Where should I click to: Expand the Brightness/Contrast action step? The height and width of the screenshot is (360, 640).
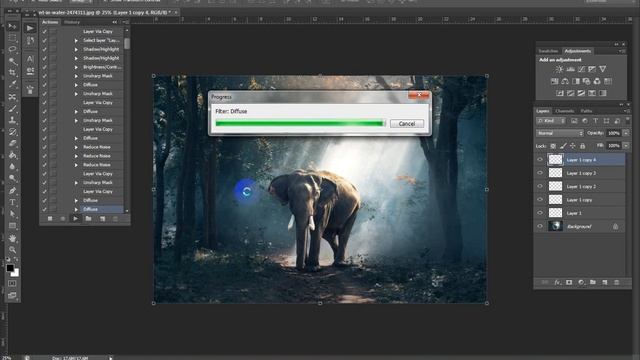pos(76,67)
